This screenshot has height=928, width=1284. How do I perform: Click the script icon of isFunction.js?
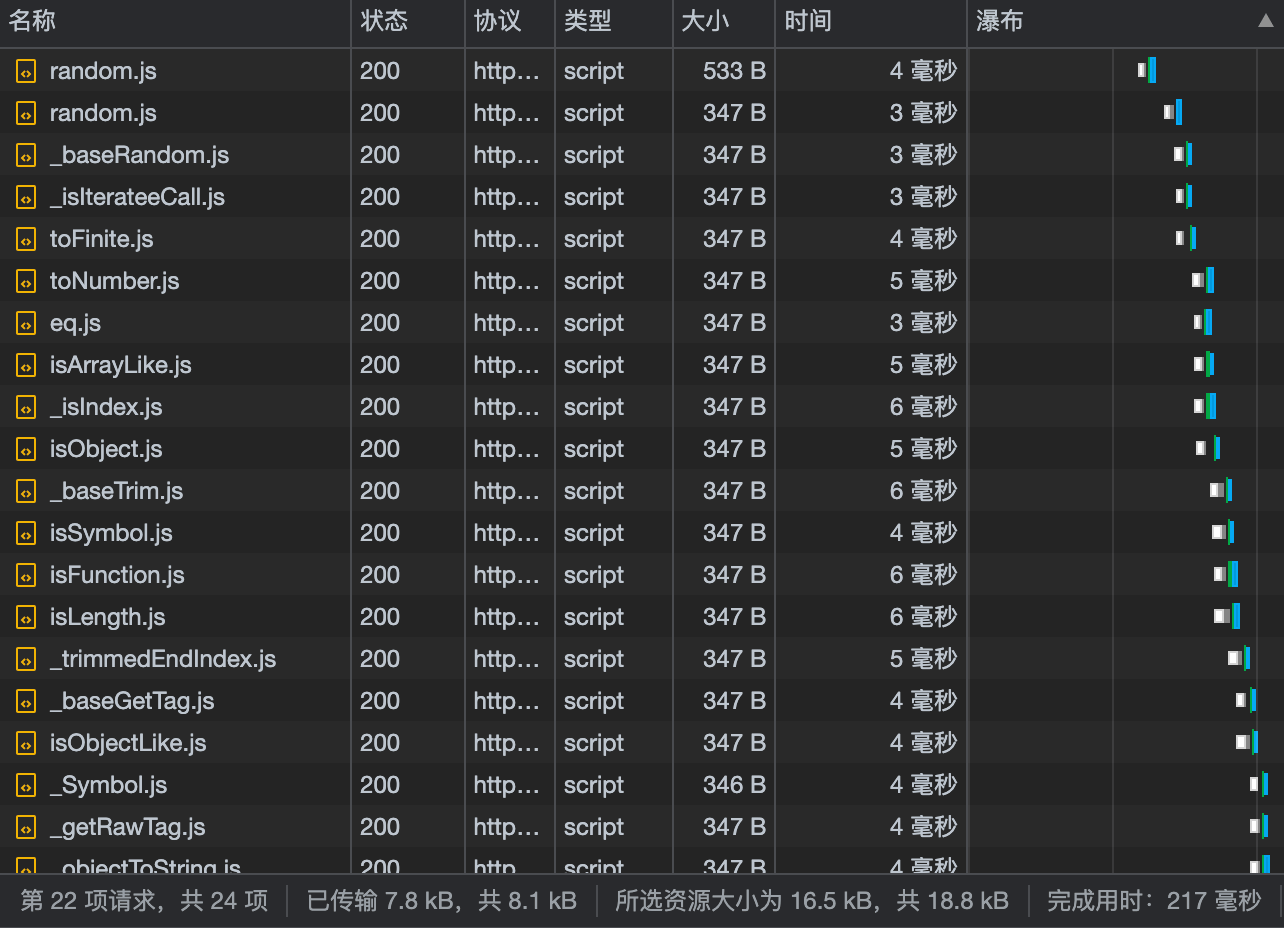[25, 575]
